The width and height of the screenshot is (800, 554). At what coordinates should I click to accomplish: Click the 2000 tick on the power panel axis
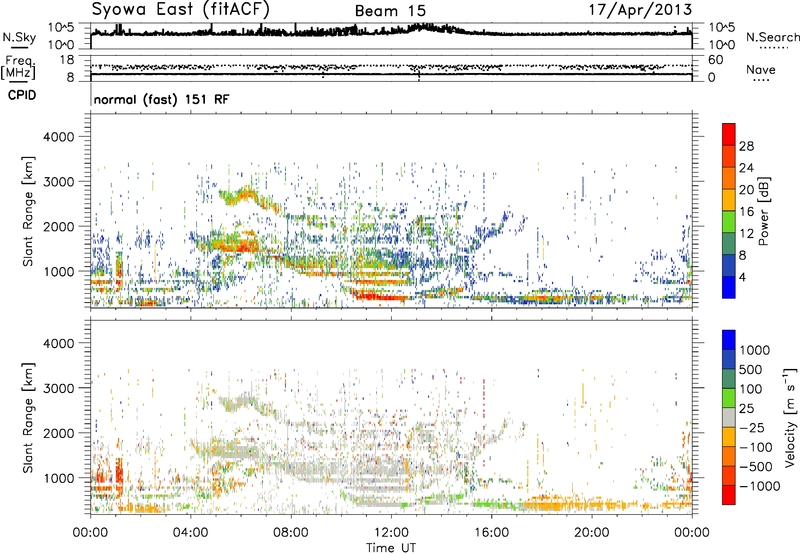coord(58,226)
